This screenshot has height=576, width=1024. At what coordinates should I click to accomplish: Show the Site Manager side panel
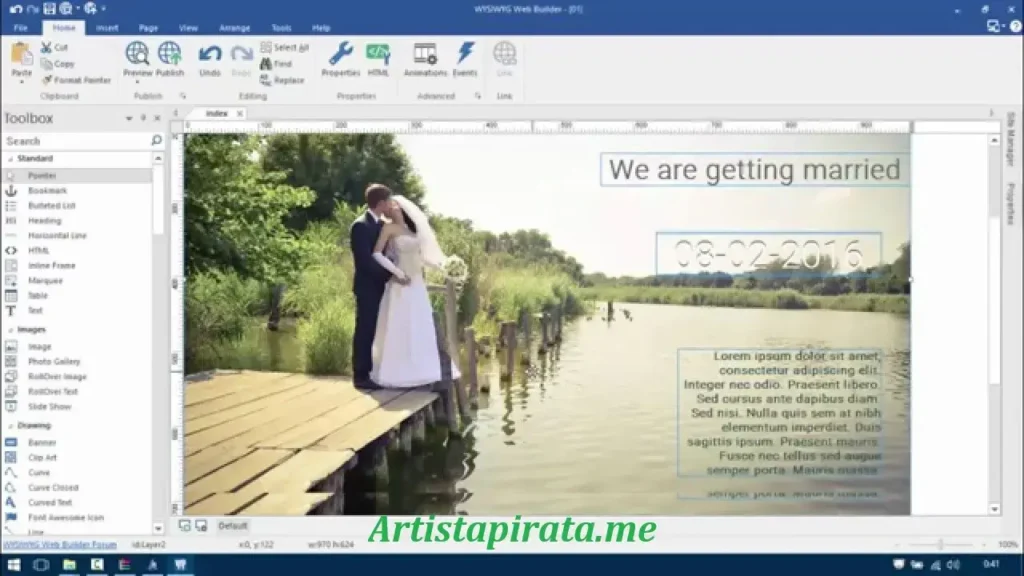[1014, 138]
